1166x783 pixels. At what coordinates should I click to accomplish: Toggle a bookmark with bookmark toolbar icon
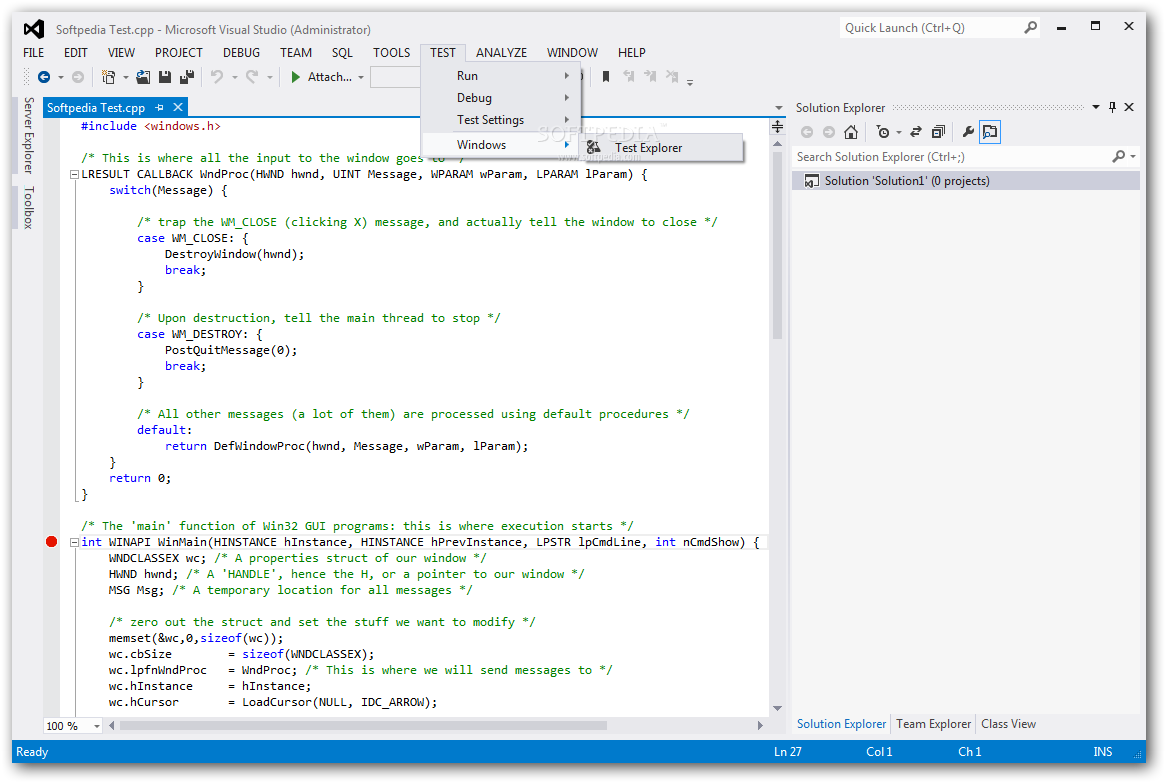click(606, 77)
